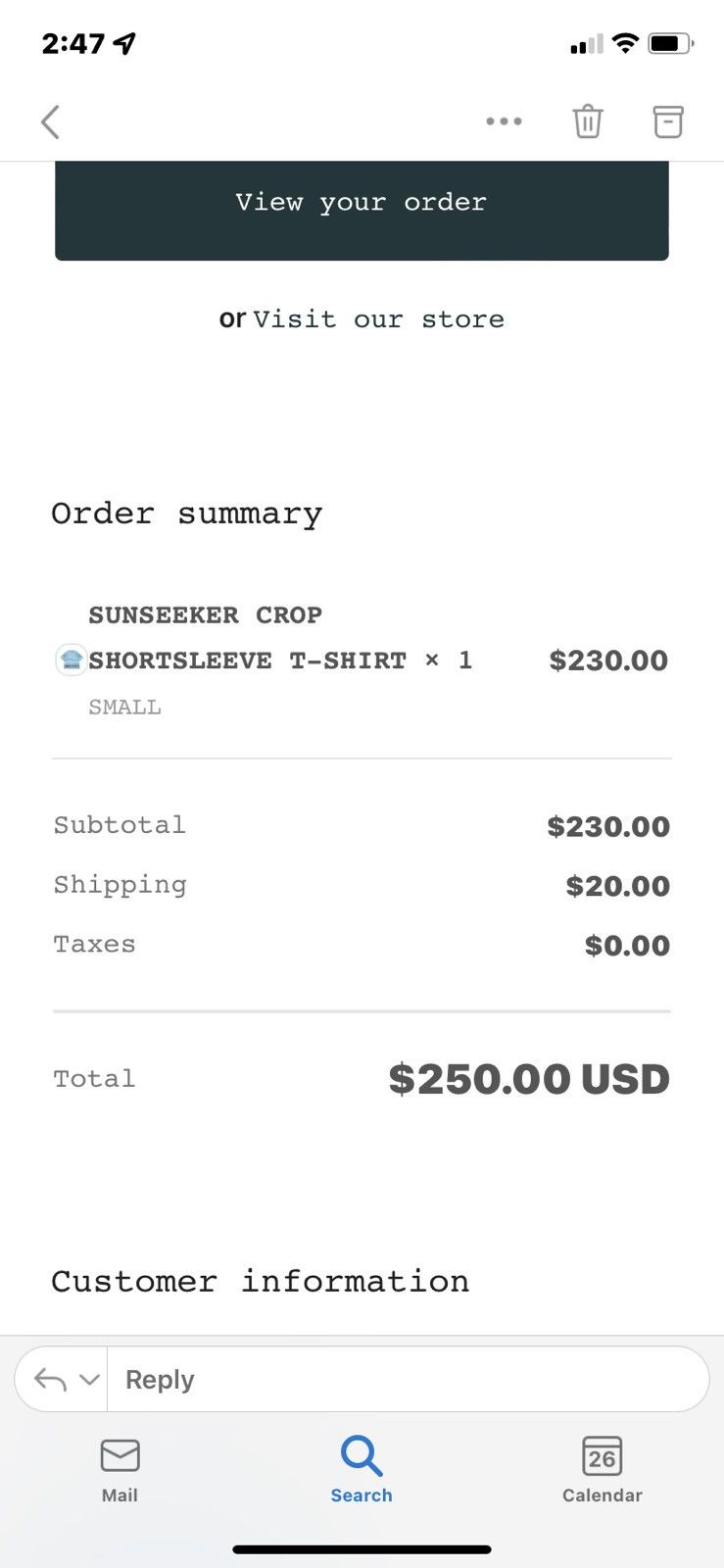Open the Visit our store link
This screenshot has width=724, height=1568.
378,319
